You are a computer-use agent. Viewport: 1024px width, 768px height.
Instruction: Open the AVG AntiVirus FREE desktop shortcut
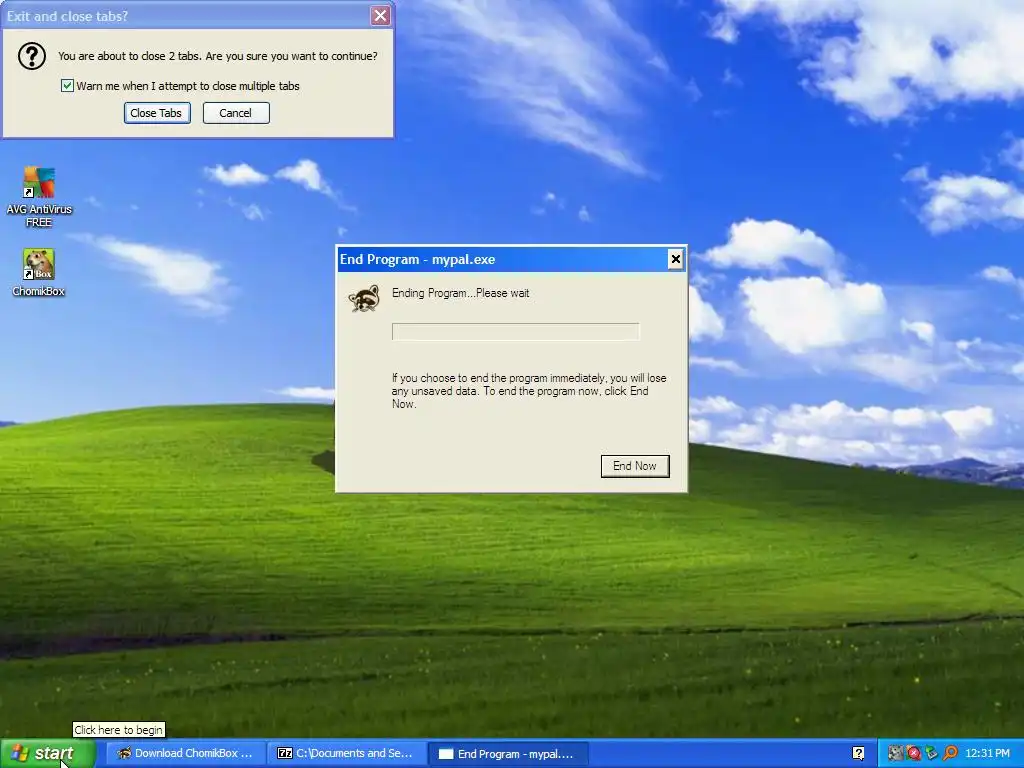39,196
